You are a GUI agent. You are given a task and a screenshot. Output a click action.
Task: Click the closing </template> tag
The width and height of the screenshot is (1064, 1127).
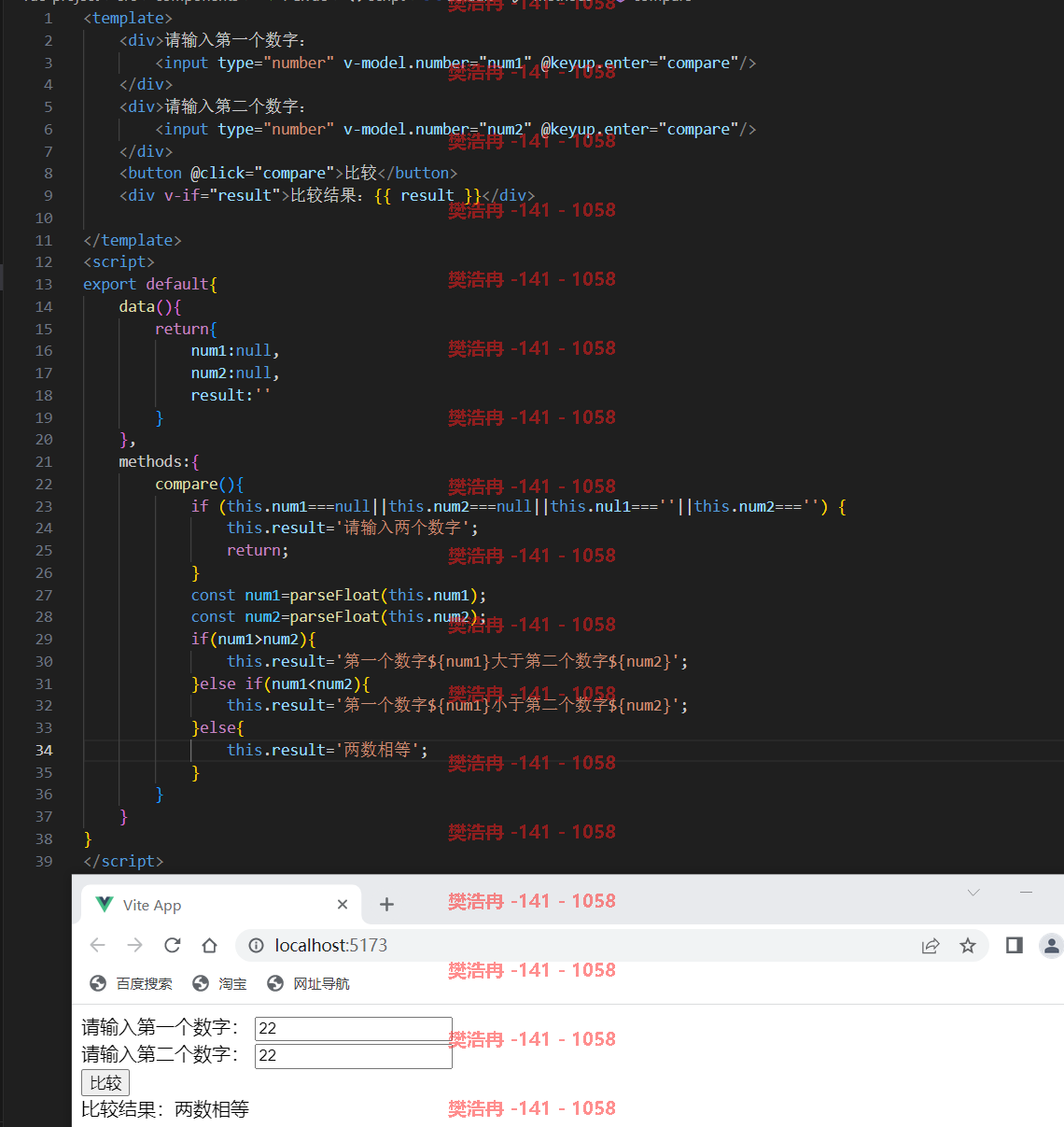[133, 240]
